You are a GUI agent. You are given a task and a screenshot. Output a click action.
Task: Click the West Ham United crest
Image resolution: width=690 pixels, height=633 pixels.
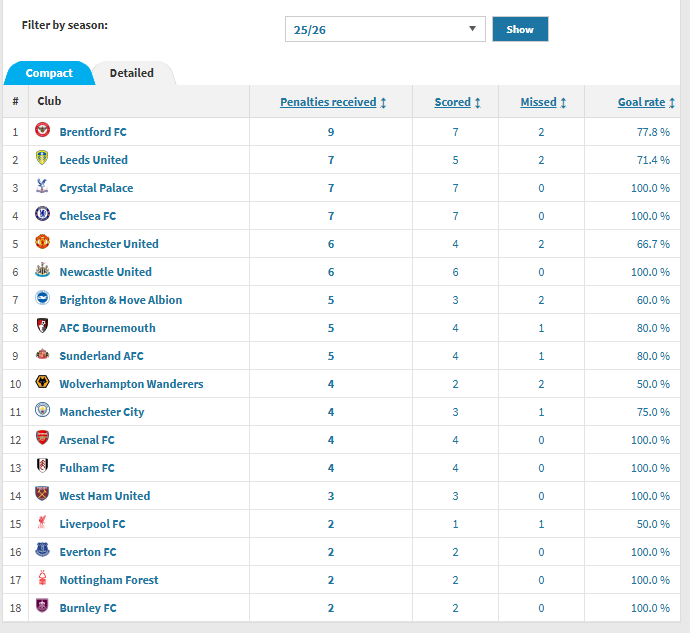pyautogui.click(x=42, y=493)
